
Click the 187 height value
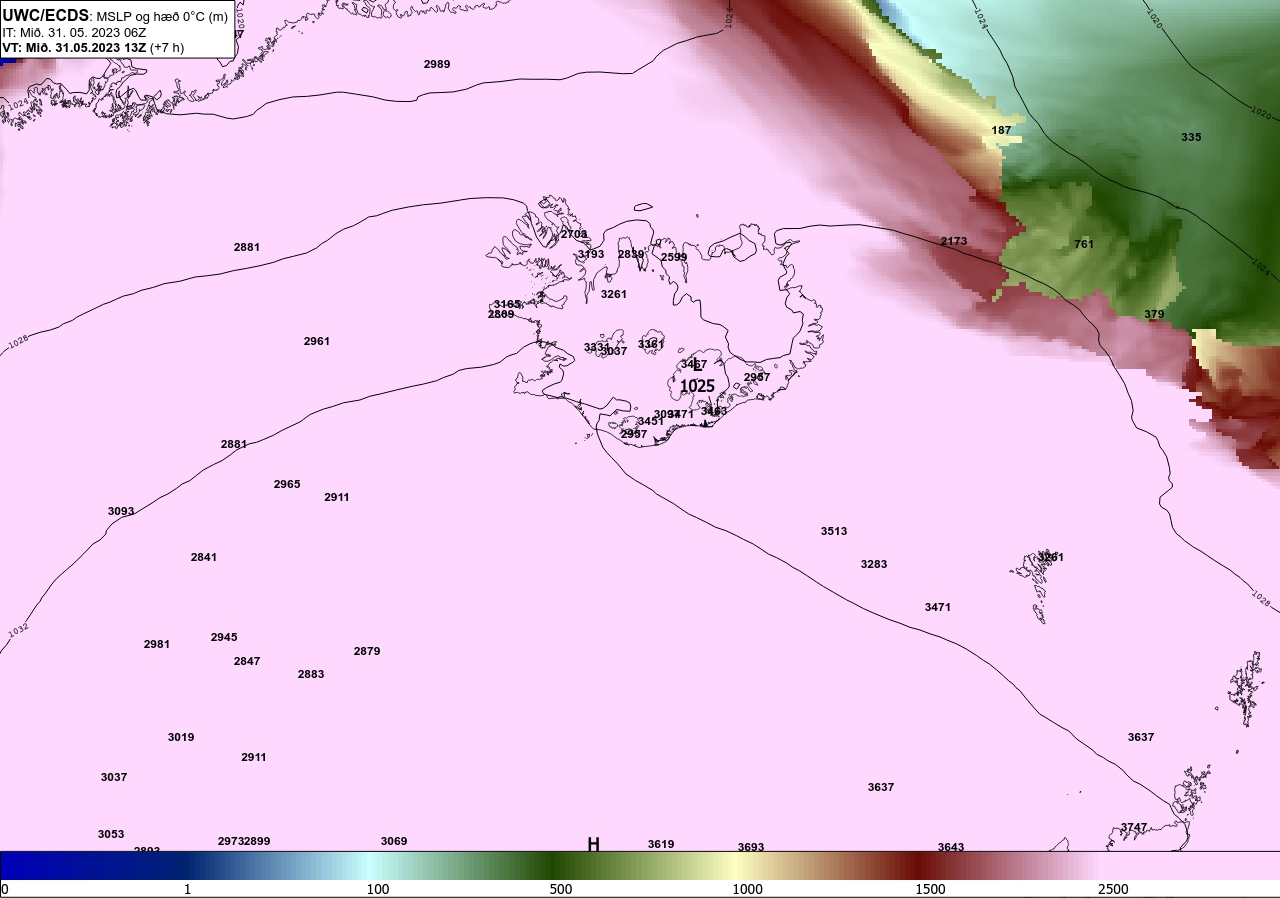[x=1001, y=130]
